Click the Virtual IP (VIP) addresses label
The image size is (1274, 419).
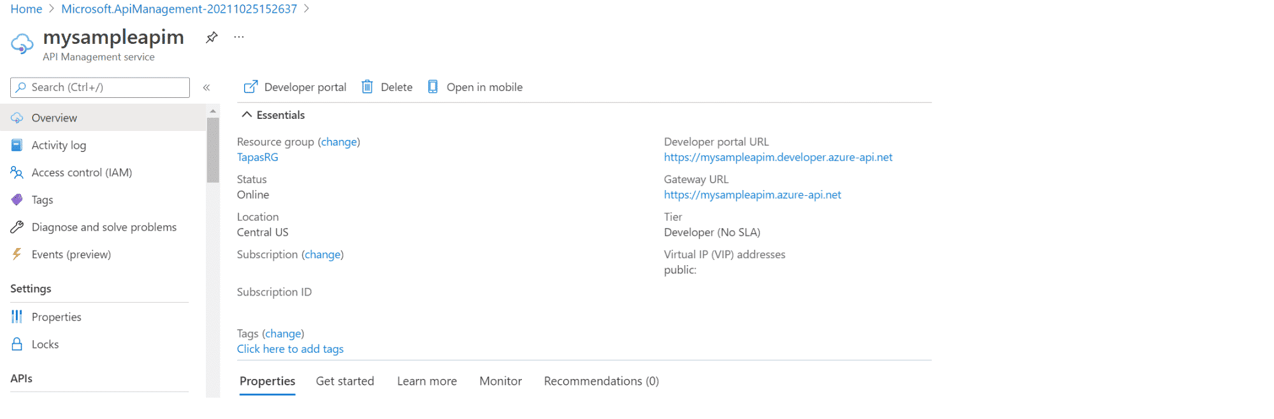click(725, 255)
